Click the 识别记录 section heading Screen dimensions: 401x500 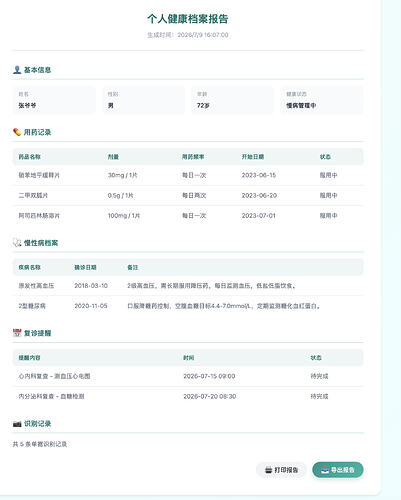coord(37,424)
